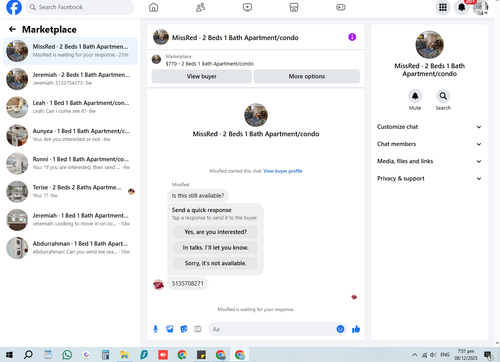
Task: Click the large centered conversation avatar
Action: pyautogui.click(x=256, y=115)
